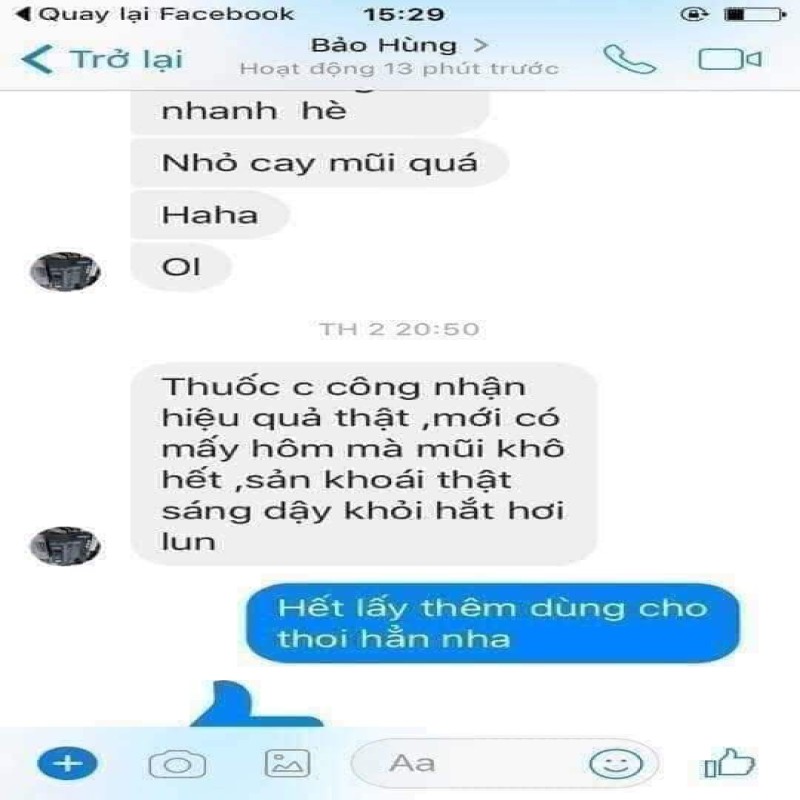Tap avatar beside long gray message

click(x=65, y=545)
